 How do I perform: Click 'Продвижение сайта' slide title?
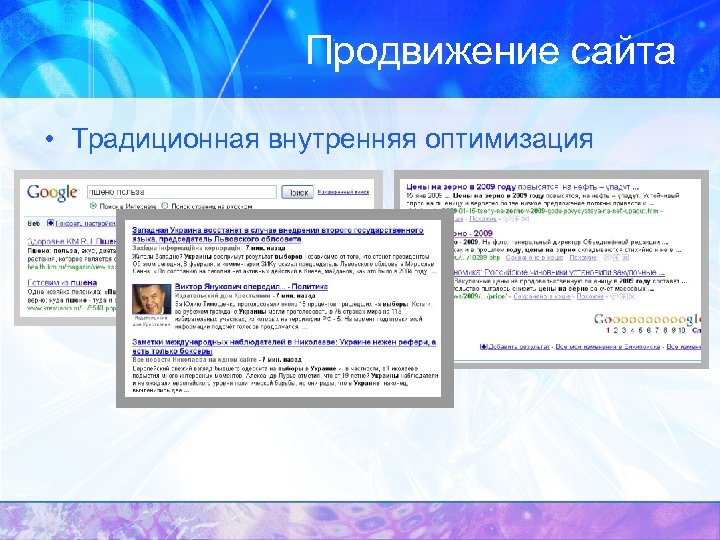pos(490,50)
